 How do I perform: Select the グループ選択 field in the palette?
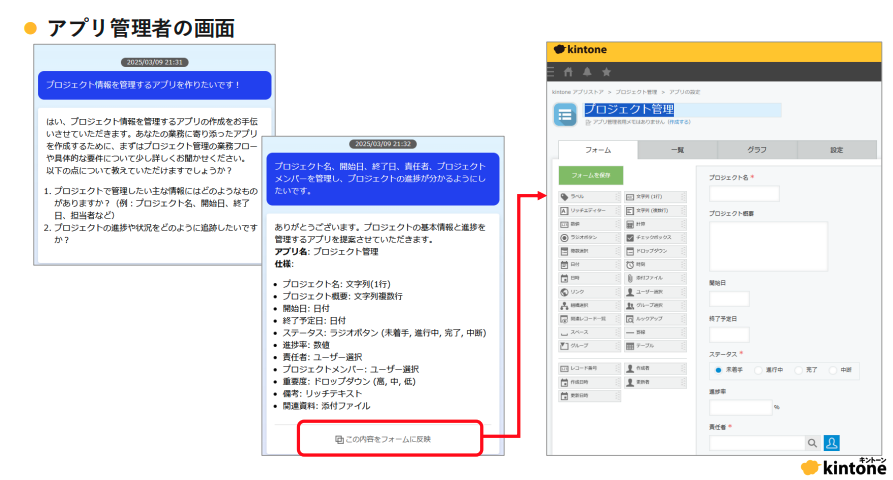click(x=656, y=305)
